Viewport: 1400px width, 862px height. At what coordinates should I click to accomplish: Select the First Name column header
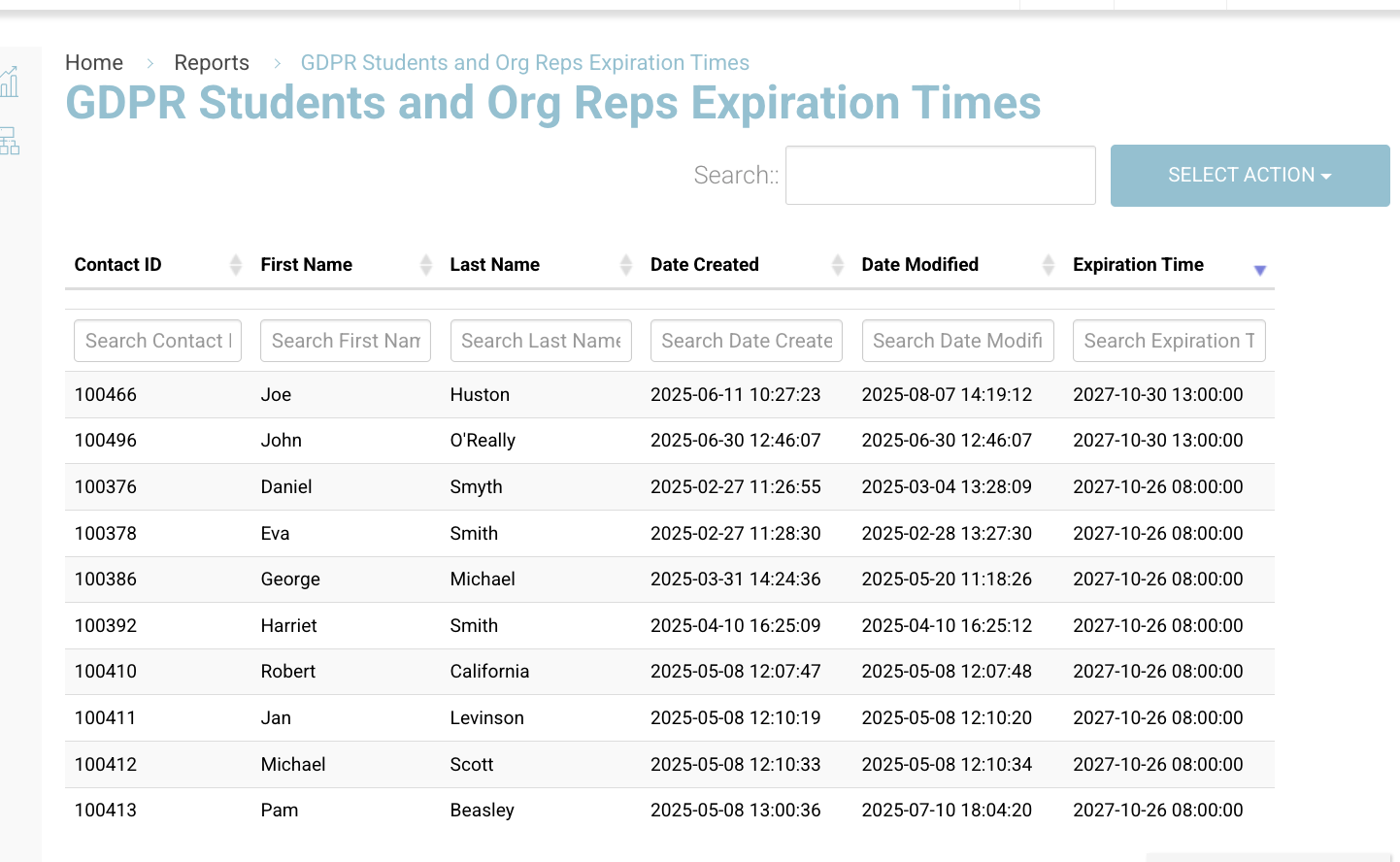coord(306,264)
